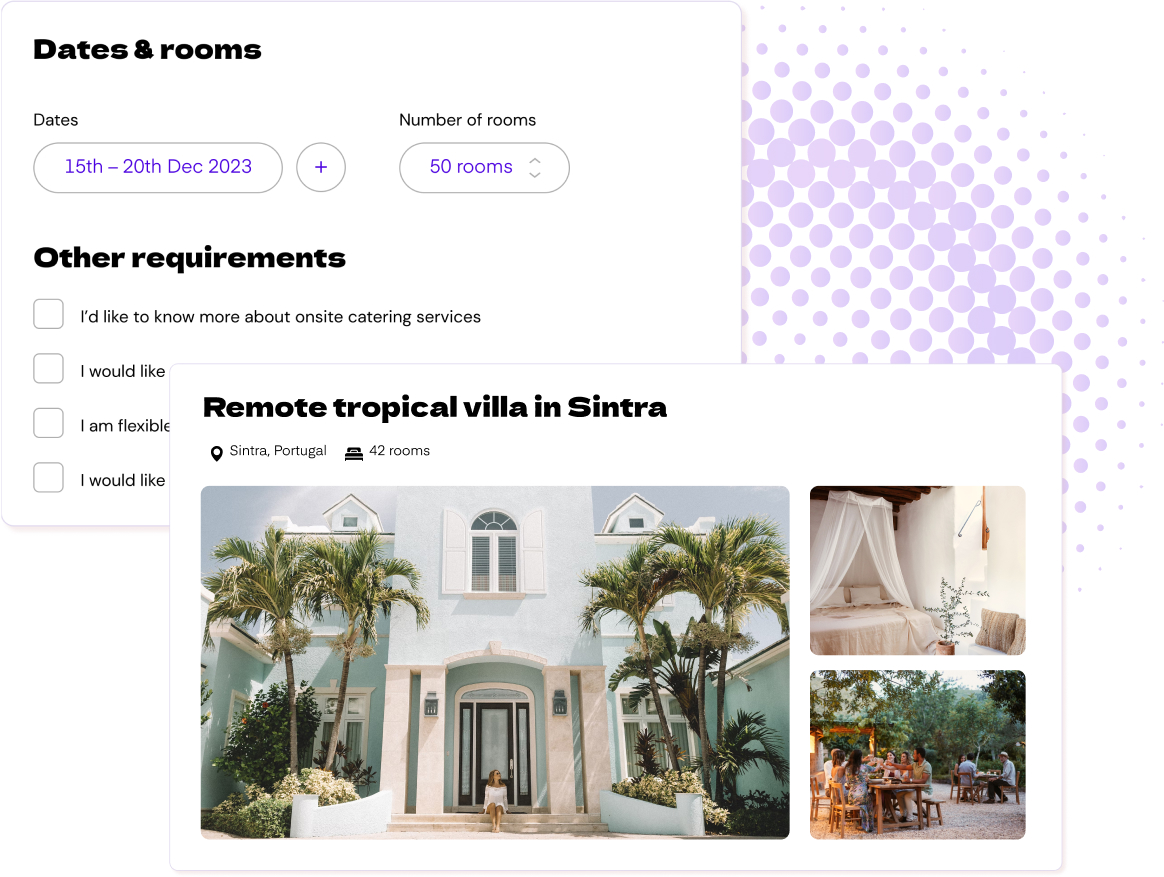Image resolution: width=1164 pixels, height=877 pixels.
Task: Click the '42 rooms' label
Action: click(399, 451)
